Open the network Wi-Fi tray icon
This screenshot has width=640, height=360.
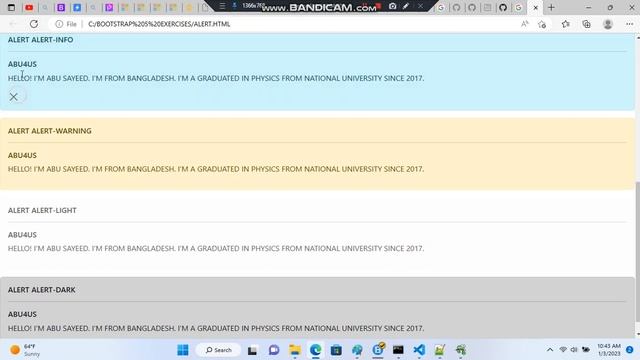(563, 350)
